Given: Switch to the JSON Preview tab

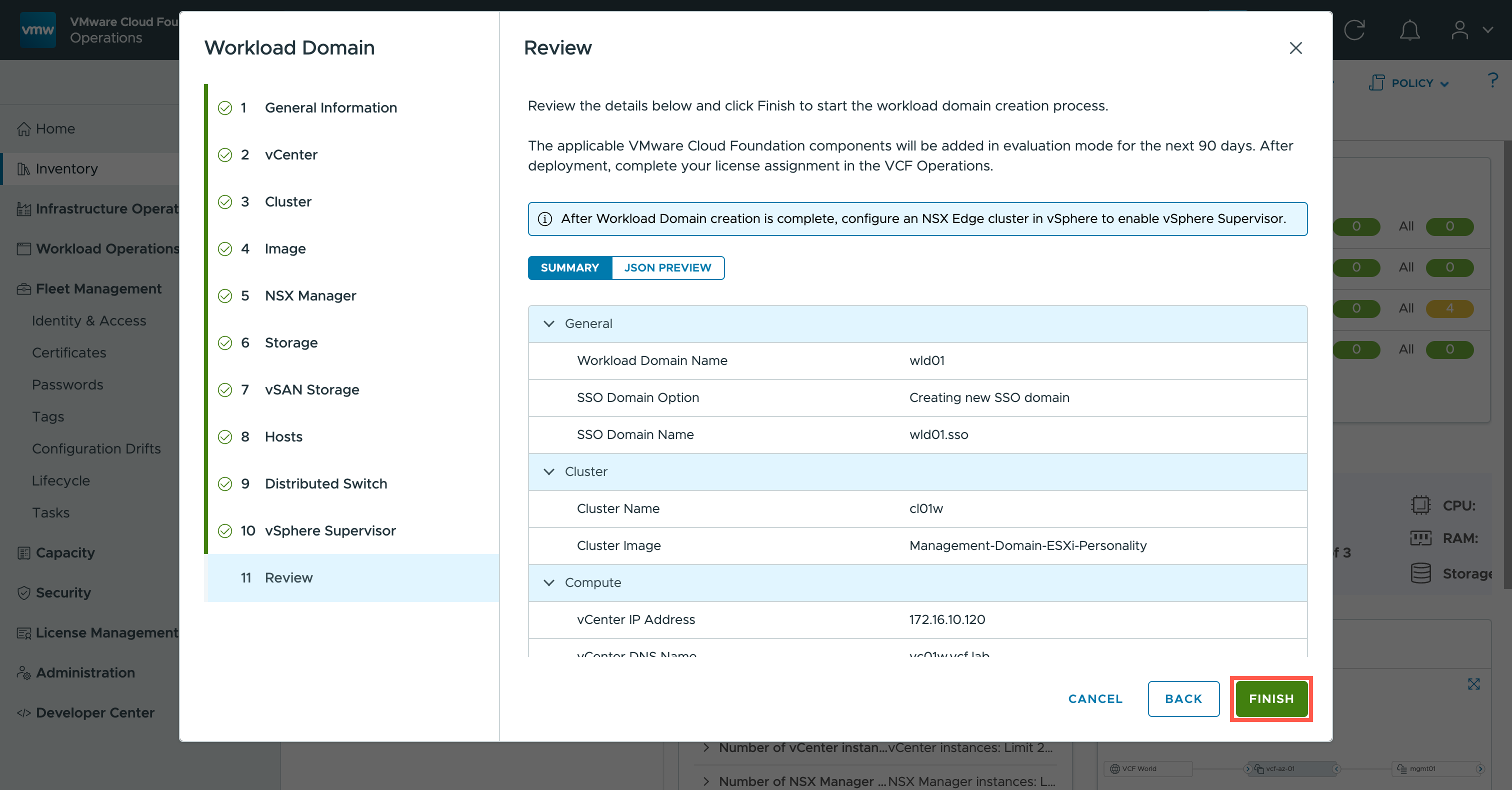Looking at the screenshot, I should [x=667, y=267].
